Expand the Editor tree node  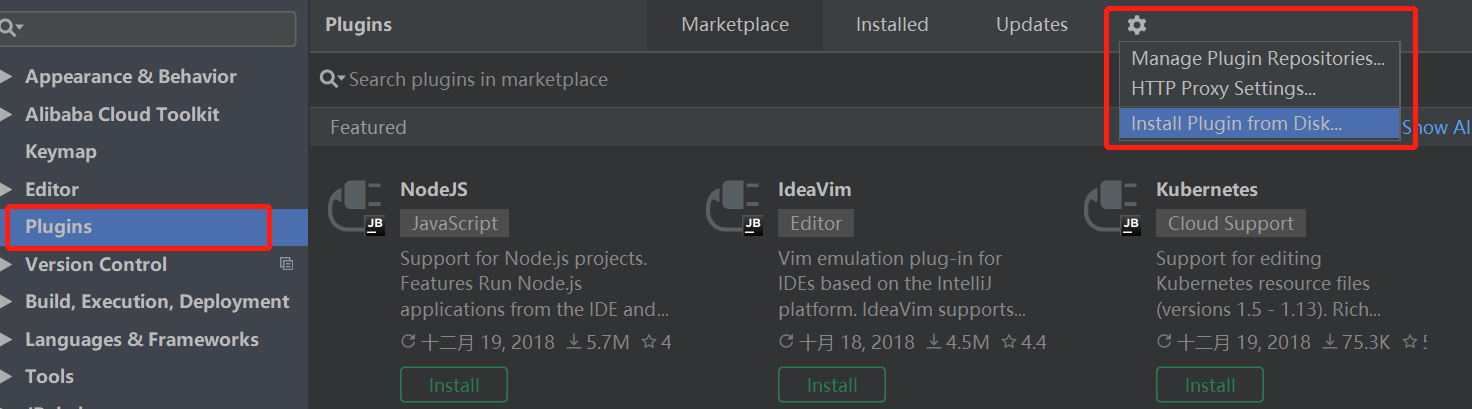(x=8, y=189)
